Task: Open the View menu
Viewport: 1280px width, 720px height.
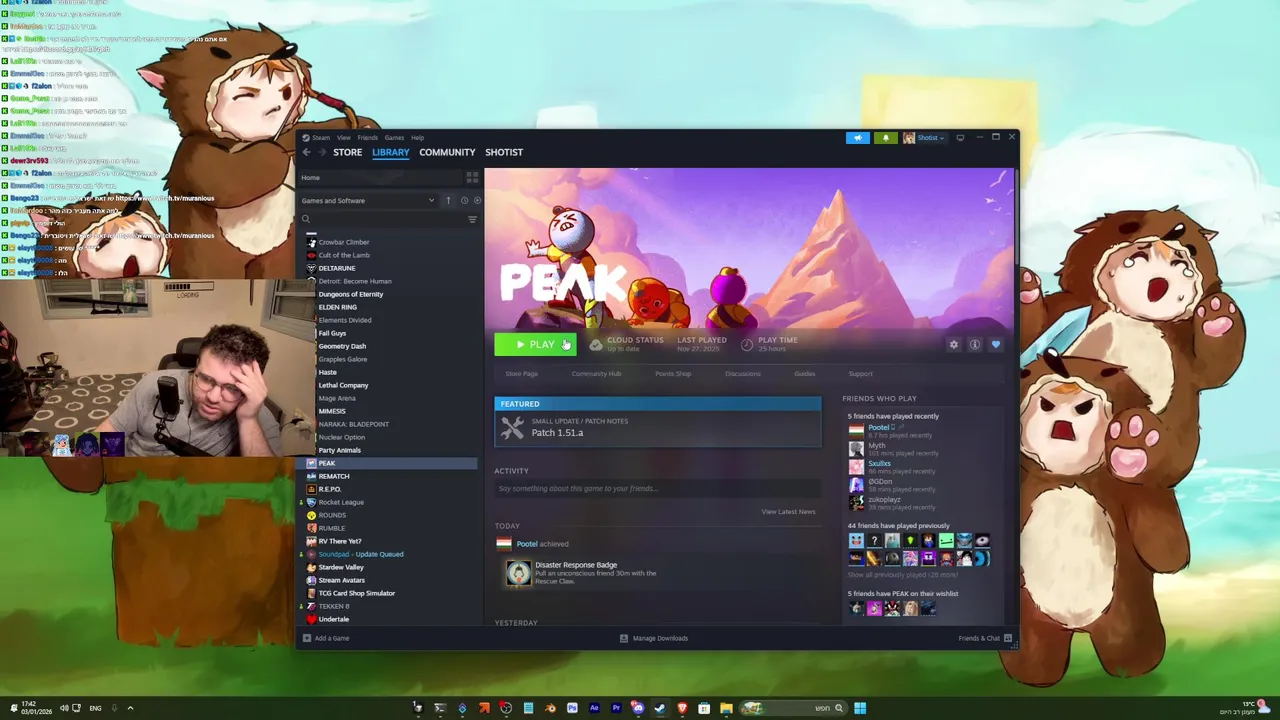Action: point(343,137)
